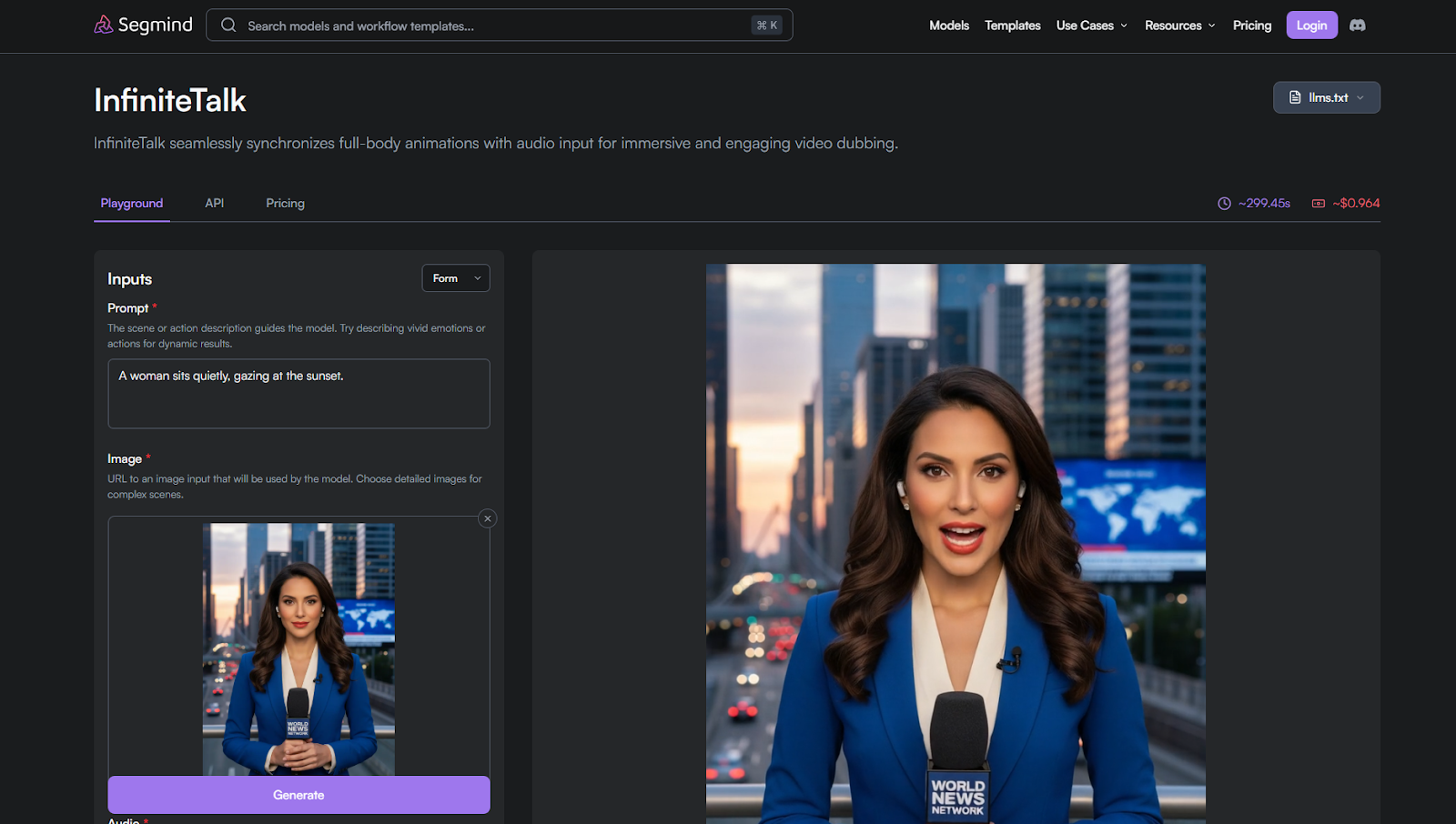
Task: Remove the uploaded image with X
Action: 488,518
